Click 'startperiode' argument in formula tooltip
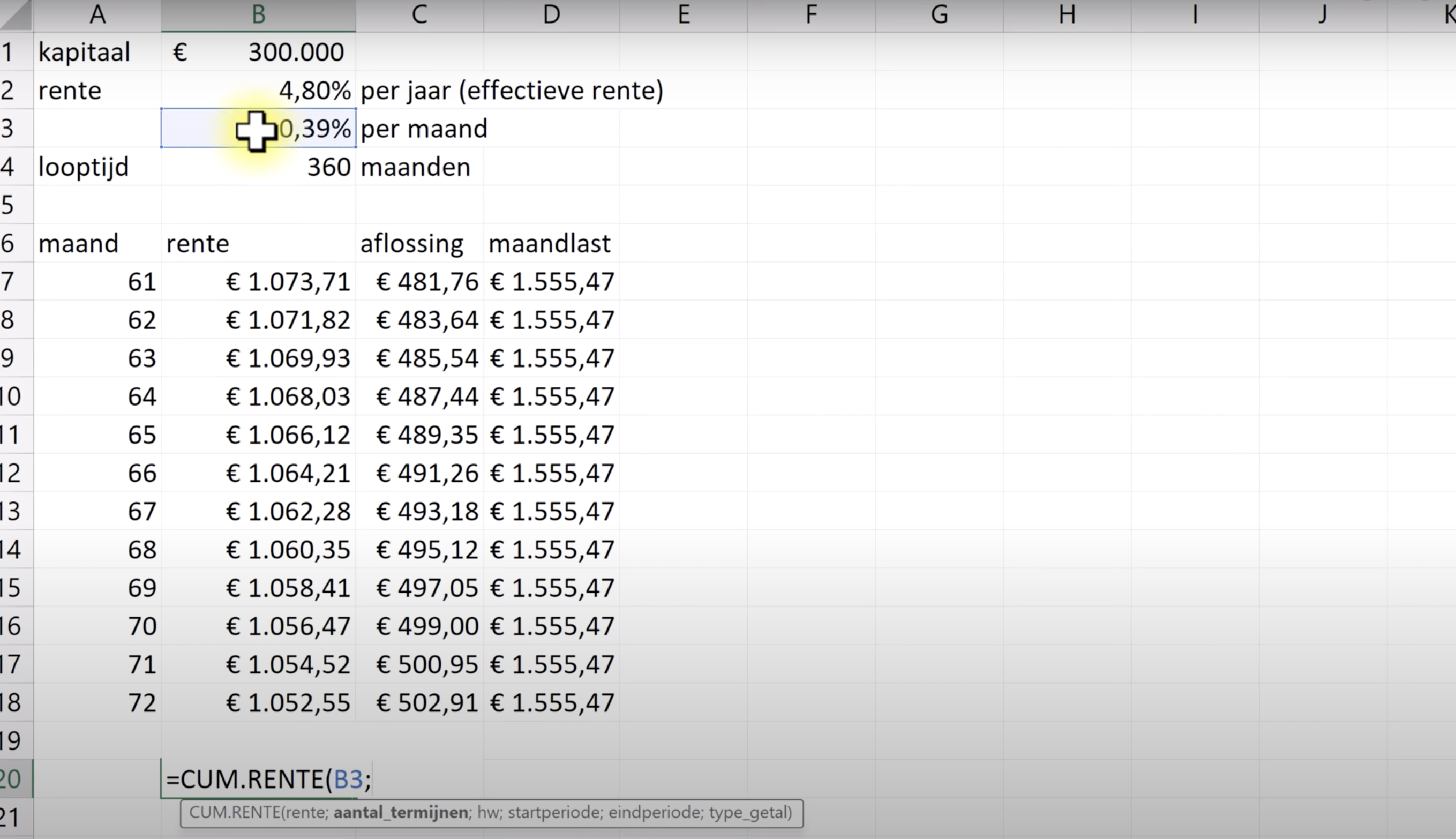 pyautogui.click(x=554, y=813)
